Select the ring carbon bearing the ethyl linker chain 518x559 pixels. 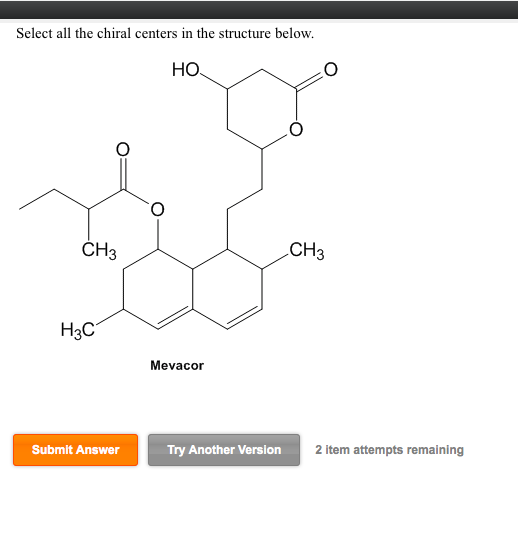tap(227, 249)
